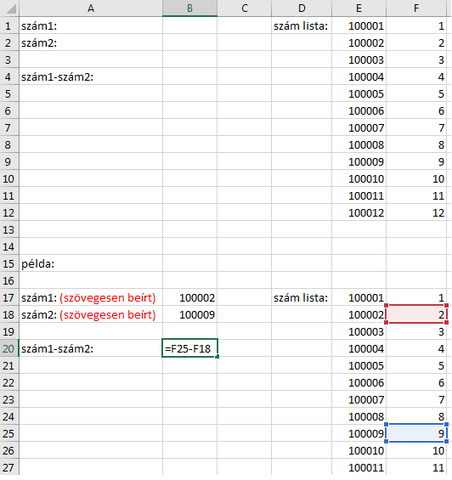The height and width of the screenshot is (480, 452).
Task: Click cell E11 with value 100011
Action: pos(359,196)
